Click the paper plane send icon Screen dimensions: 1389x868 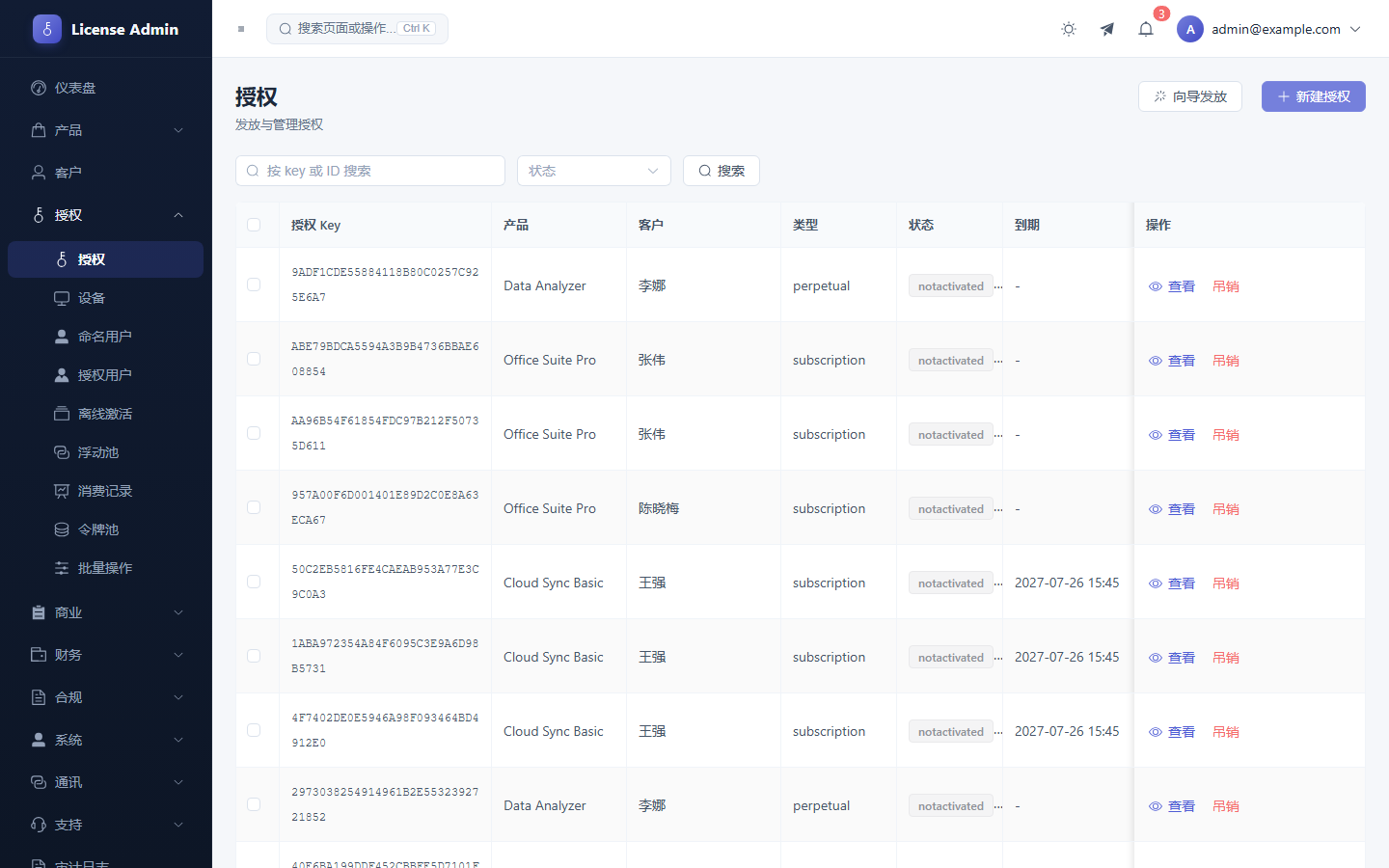(1107, 29)
